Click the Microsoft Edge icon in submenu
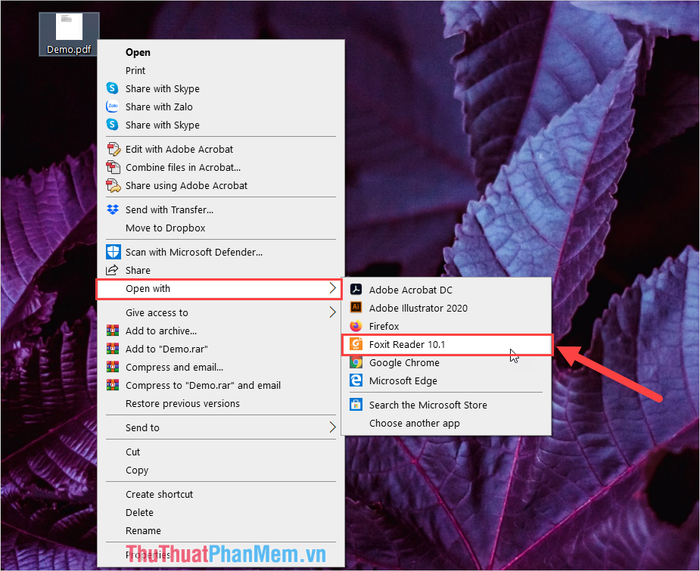700x571 pixels. [356, 380]
